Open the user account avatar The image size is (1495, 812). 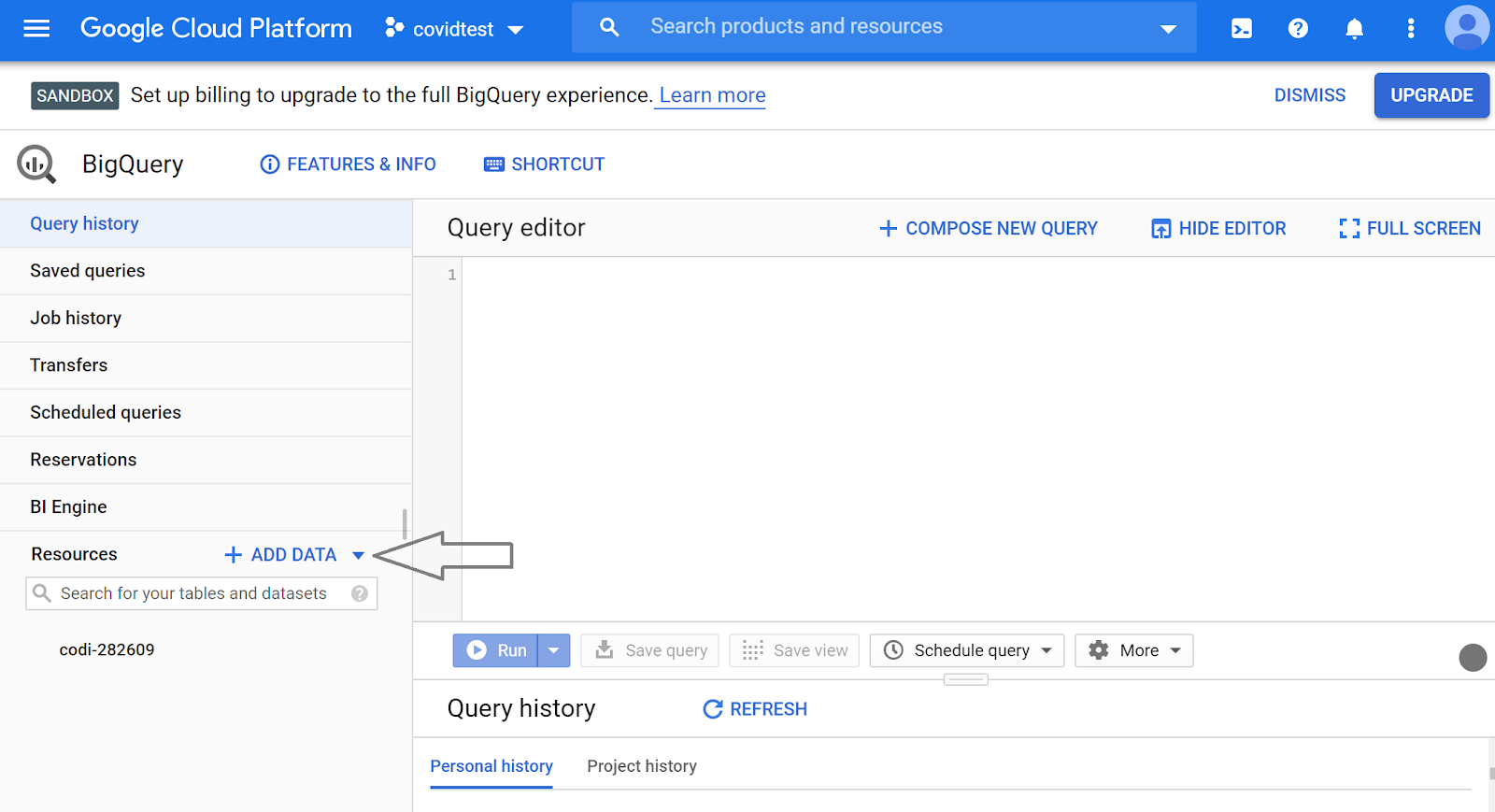point(1467,27)
